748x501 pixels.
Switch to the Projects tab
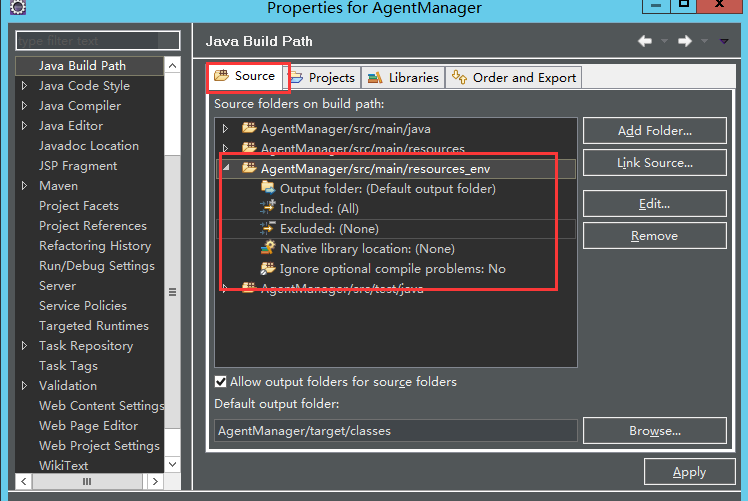tap(323, 77)
